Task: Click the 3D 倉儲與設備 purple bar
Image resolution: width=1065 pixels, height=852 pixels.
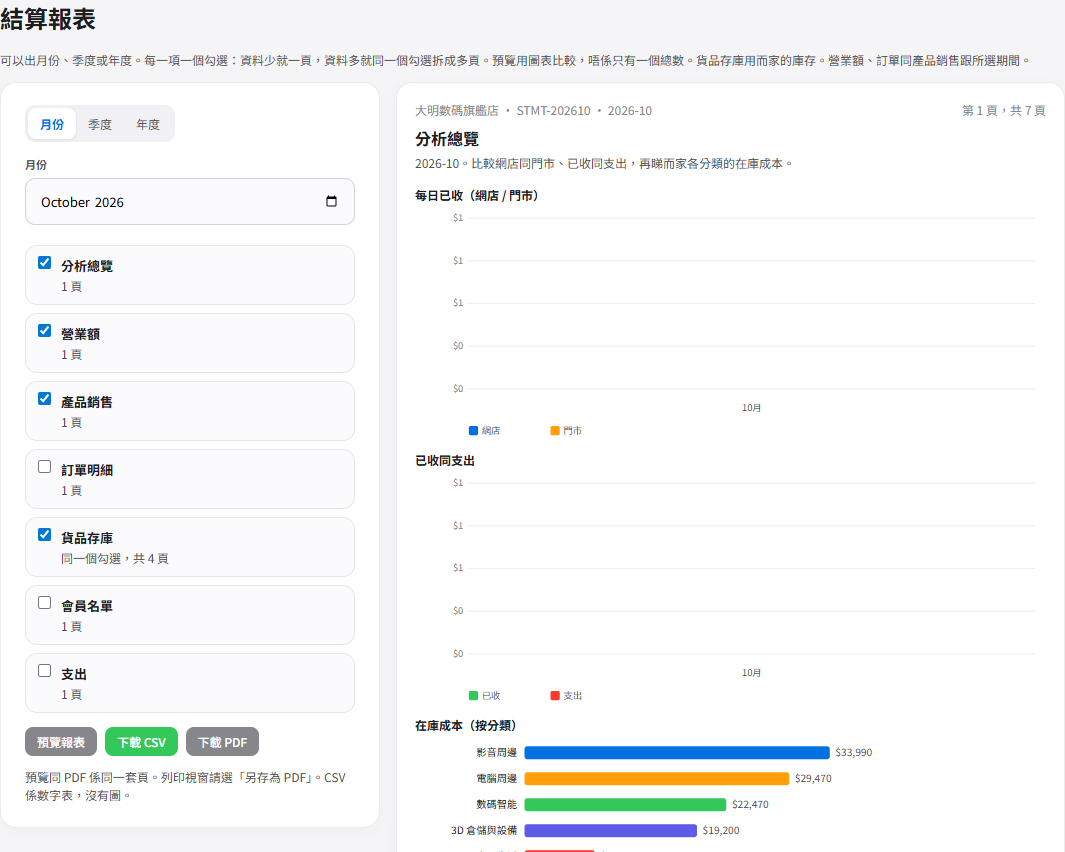Action: (611, 830)
